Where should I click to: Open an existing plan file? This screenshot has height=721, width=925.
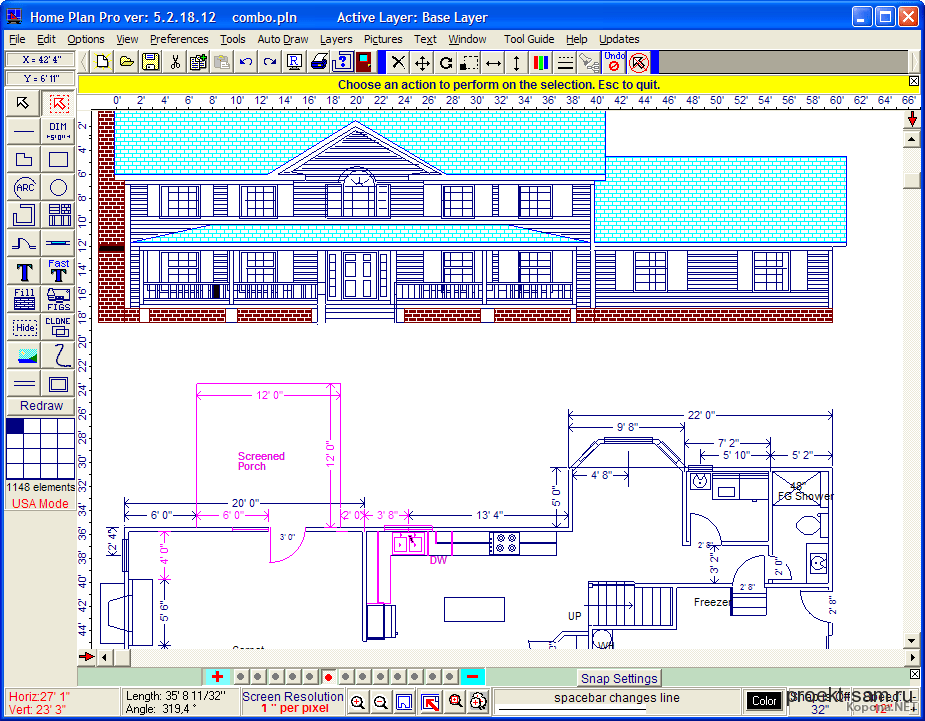pyautogui.click(x=127, y=62)
